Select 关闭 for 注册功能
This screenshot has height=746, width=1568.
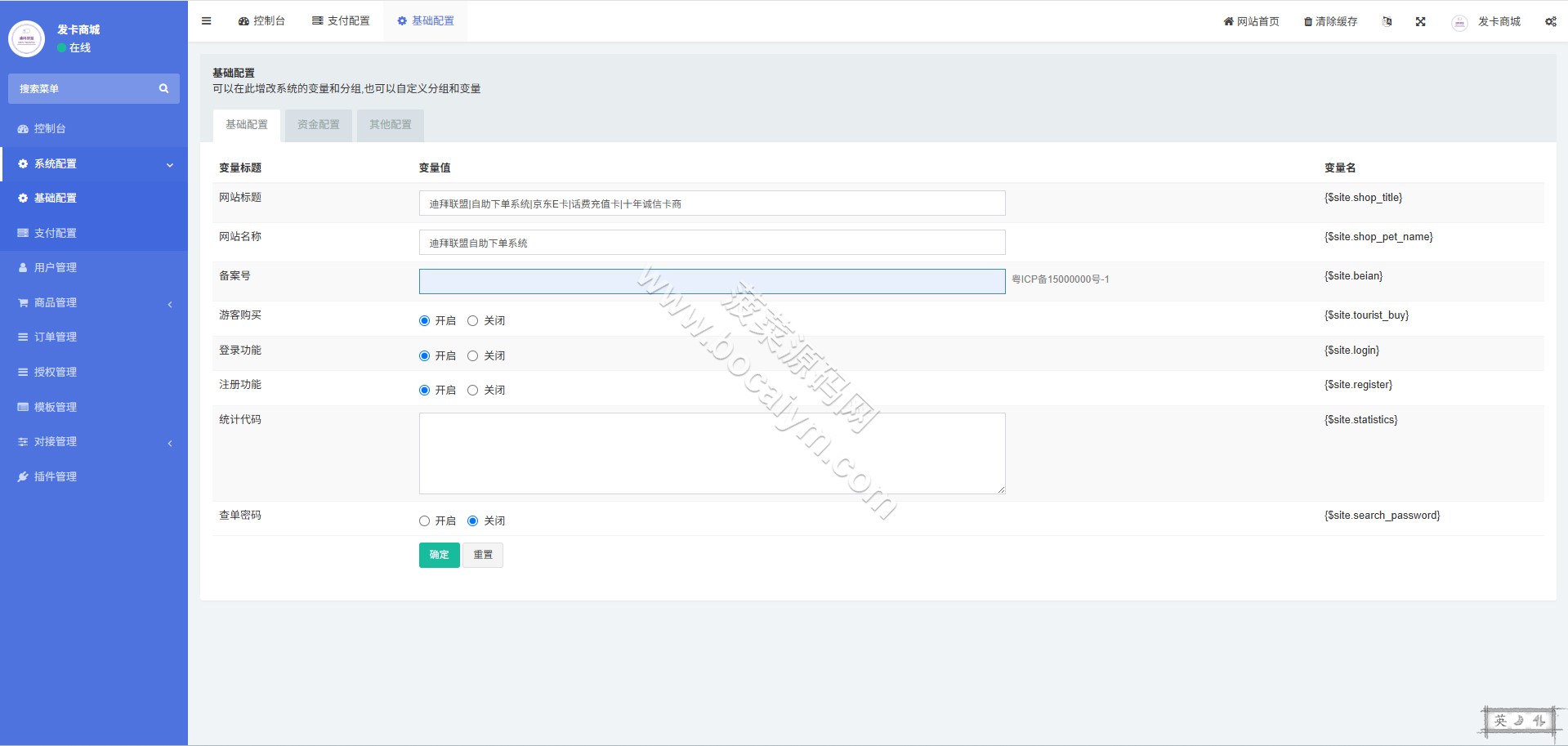tap(472, 391)
